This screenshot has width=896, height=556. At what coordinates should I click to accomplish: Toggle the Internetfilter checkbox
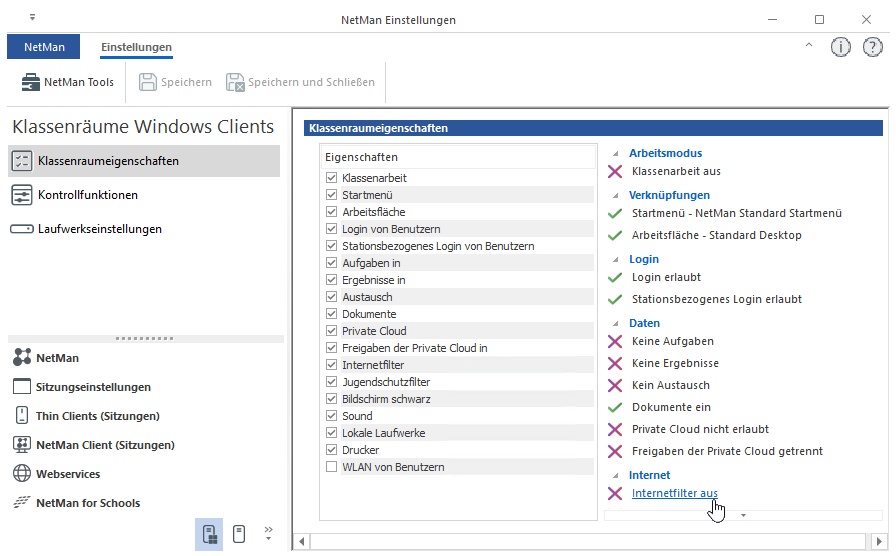[x=331, y=365]
